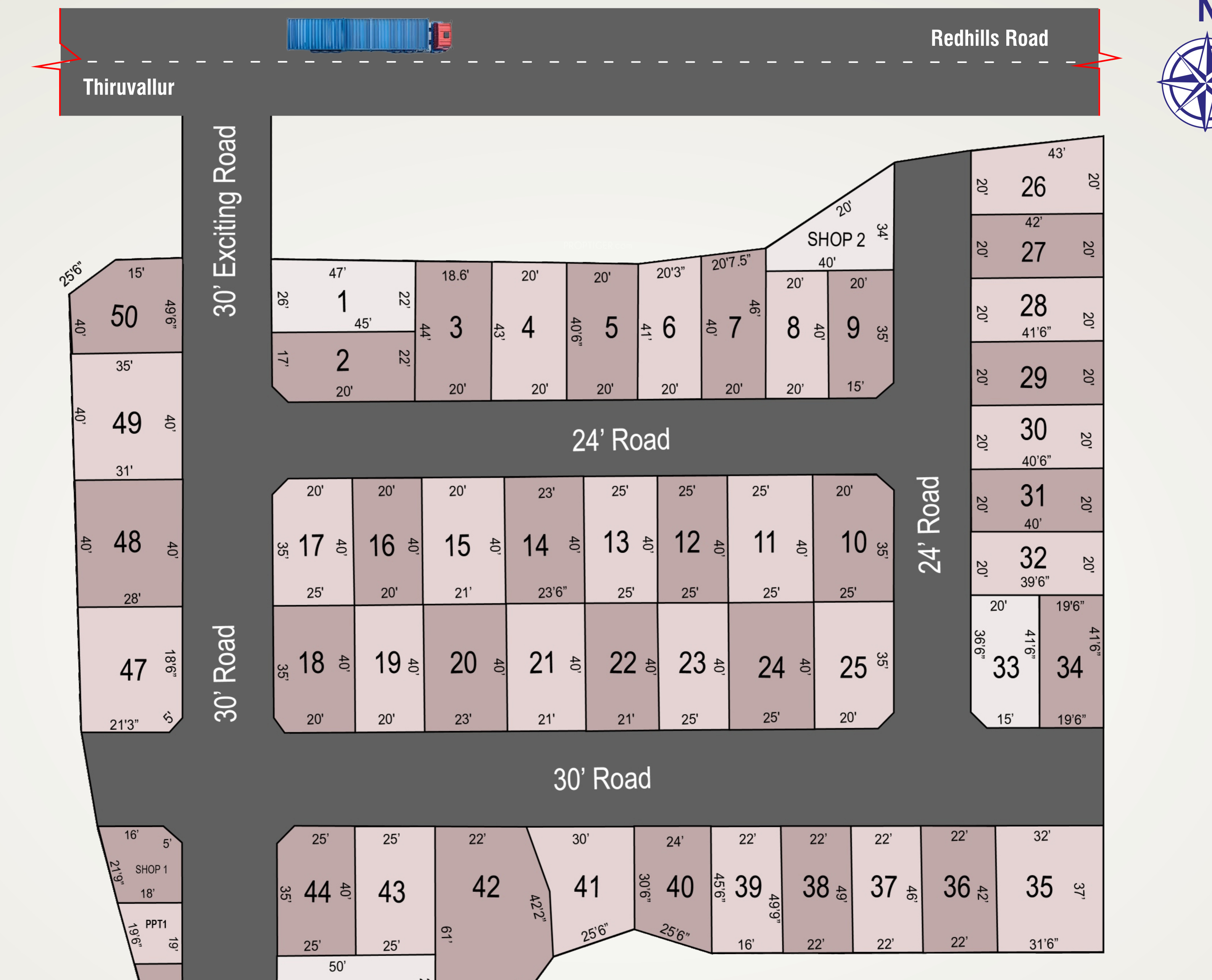Viewport: 1212px width, 980px height.
Task: Select plot number 50
Action: 124,316
